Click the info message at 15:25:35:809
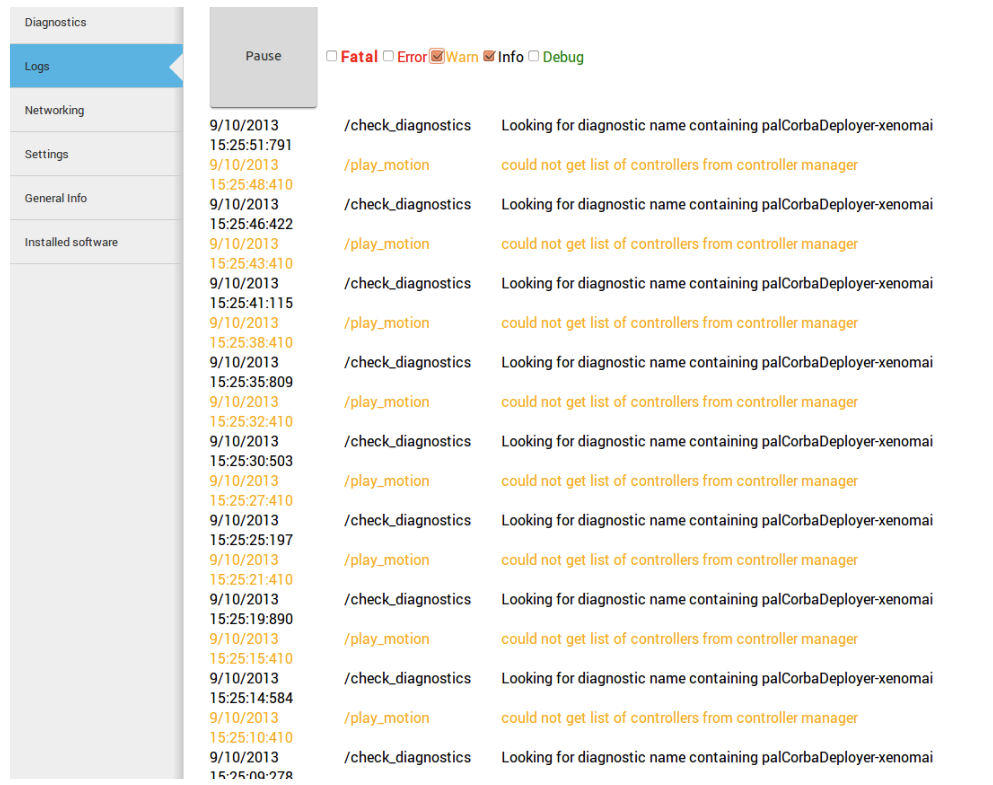993x785 pixels. pos(717,362)
